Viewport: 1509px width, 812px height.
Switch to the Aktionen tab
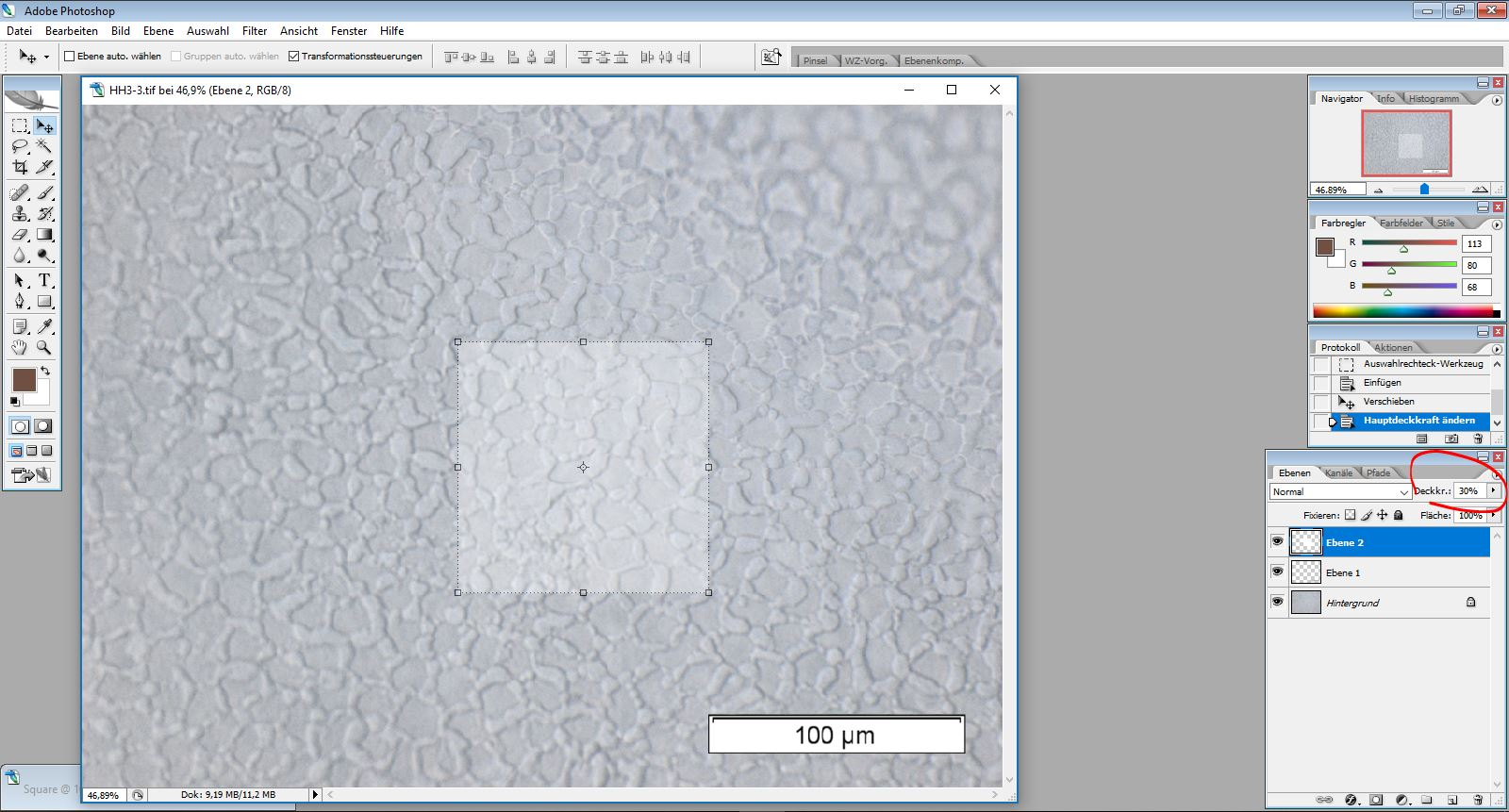click(1394, 347)
